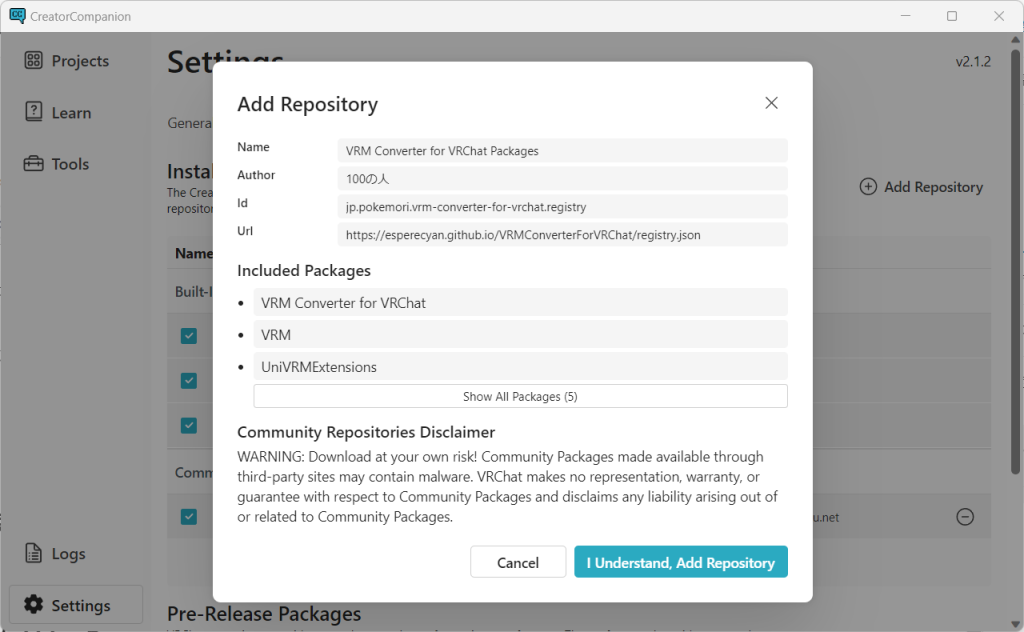Select the Author field 100の人

562,179
